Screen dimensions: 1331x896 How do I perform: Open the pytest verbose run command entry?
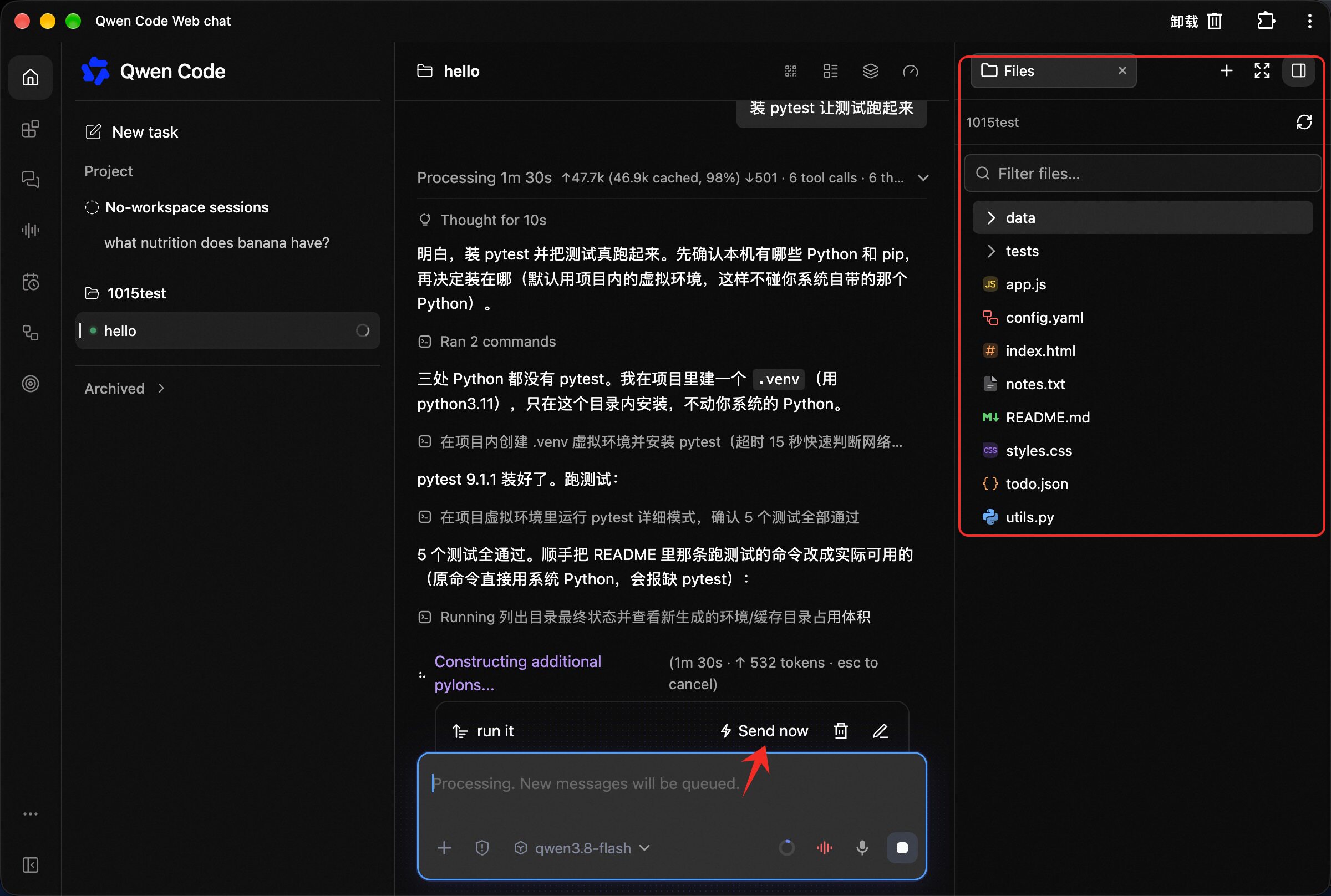pyautogui.click(x=638, y=517)
